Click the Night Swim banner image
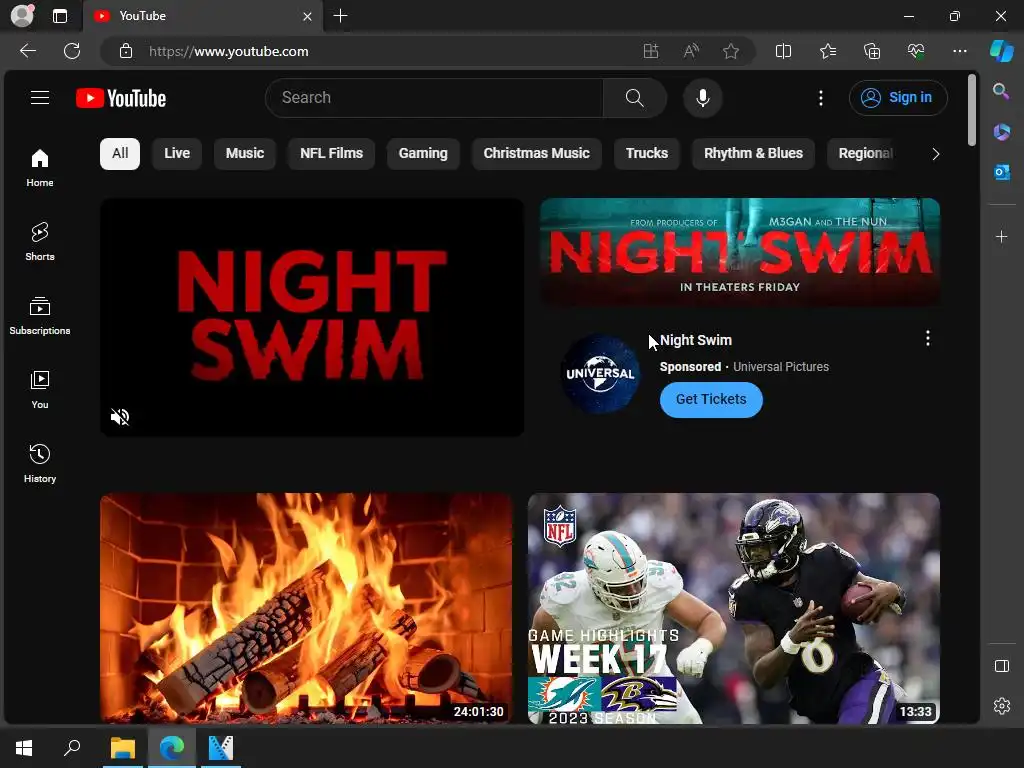 740,251
